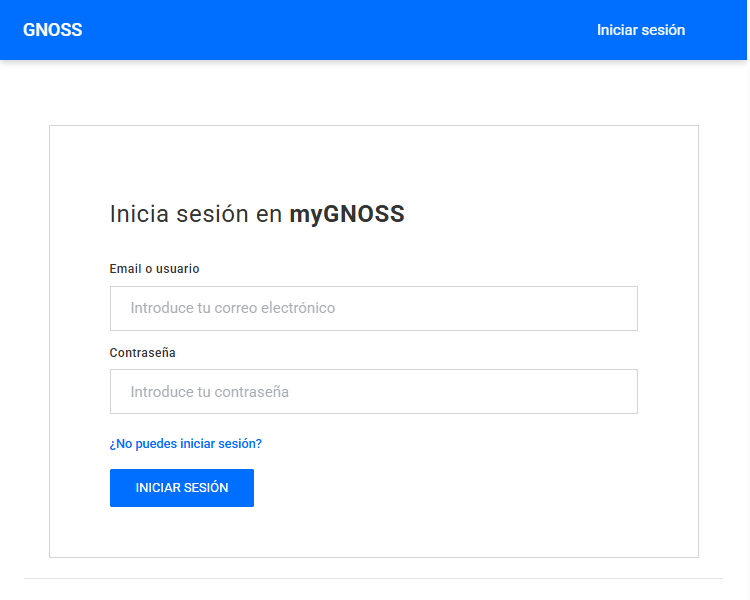Click the empty middle of the blue header bar
Image resolution: width=750 pixels, height=600 pixels.
(340, 30)
